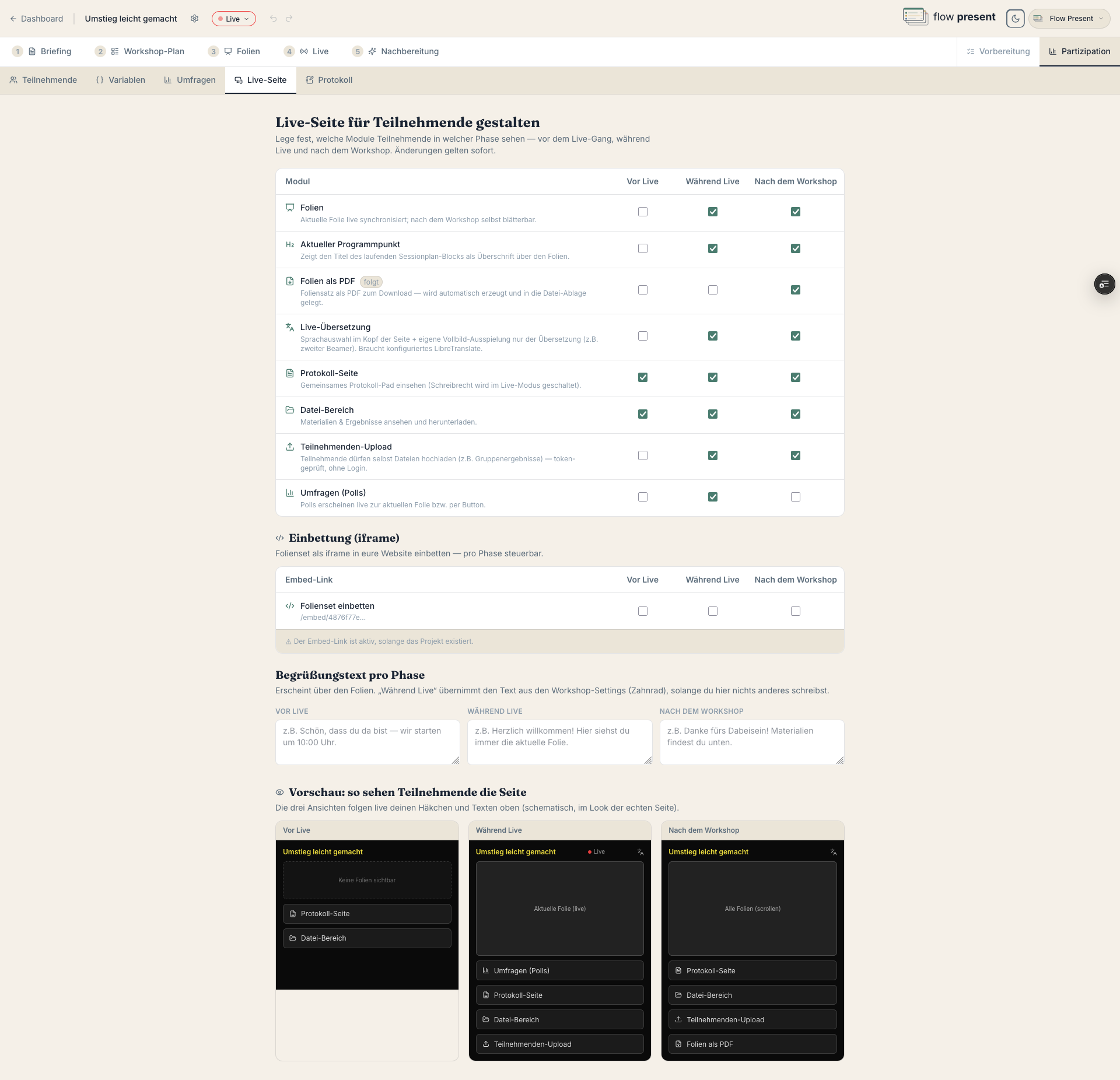
Task: Click Protokoll-Seite button in Vor Live preview
Action: click(x=367, y=914)
